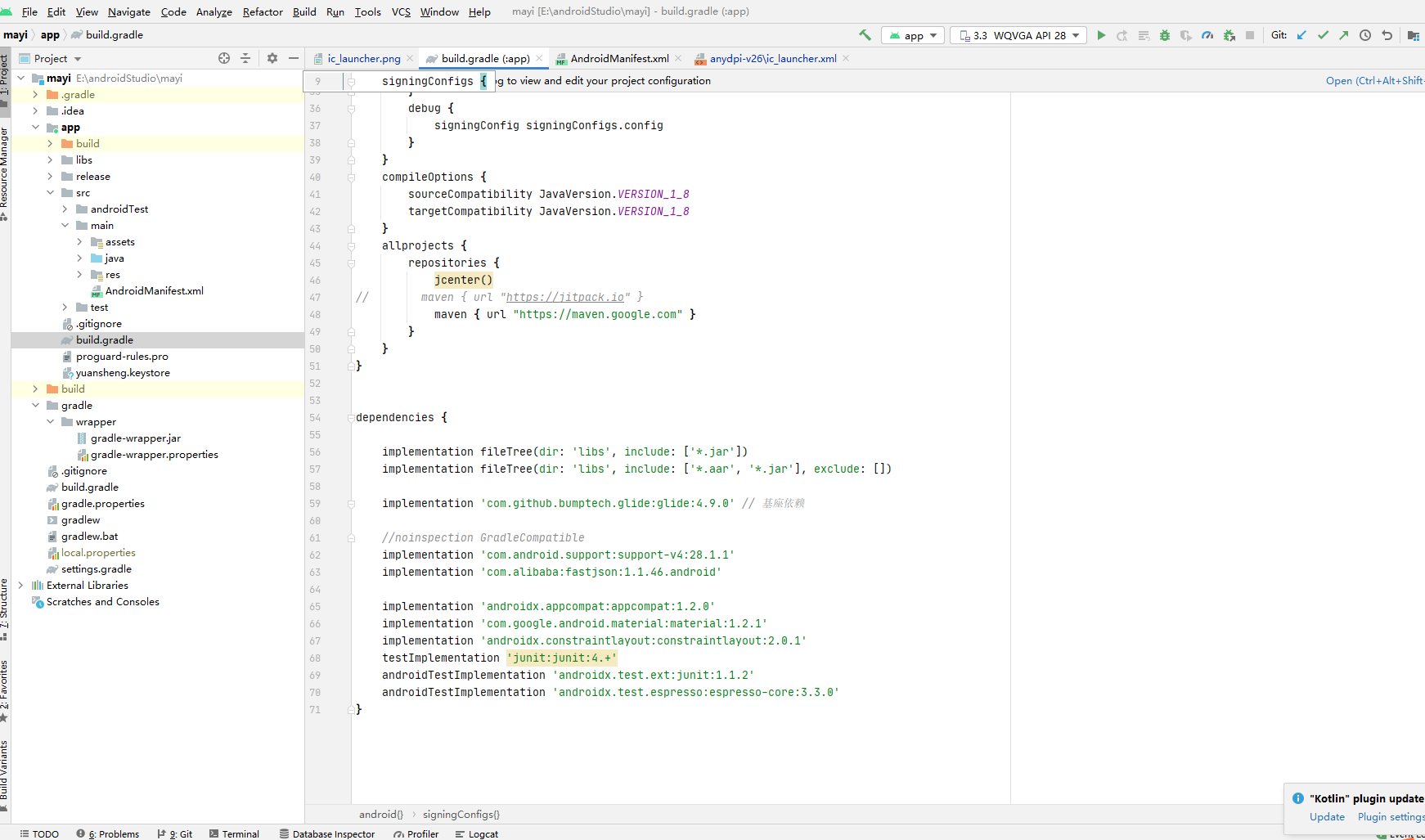
Task: Expand the .gradle folder
Action: 35,95
